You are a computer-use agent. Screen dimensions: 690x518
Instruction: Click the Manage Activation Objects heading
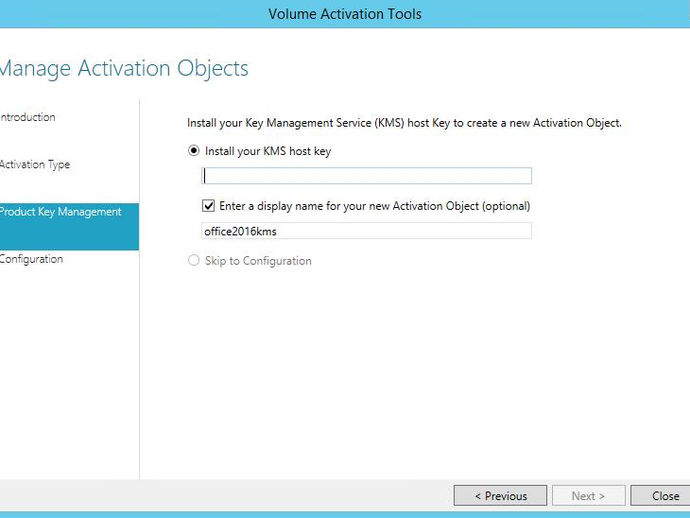pyautogui.click(x=124, y=69)
